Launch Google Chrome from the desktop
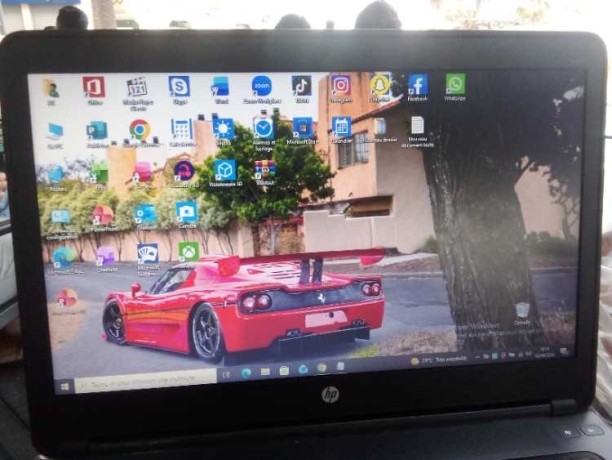The height and width of the screenshot is (460, 612). (x=140, y=134)
